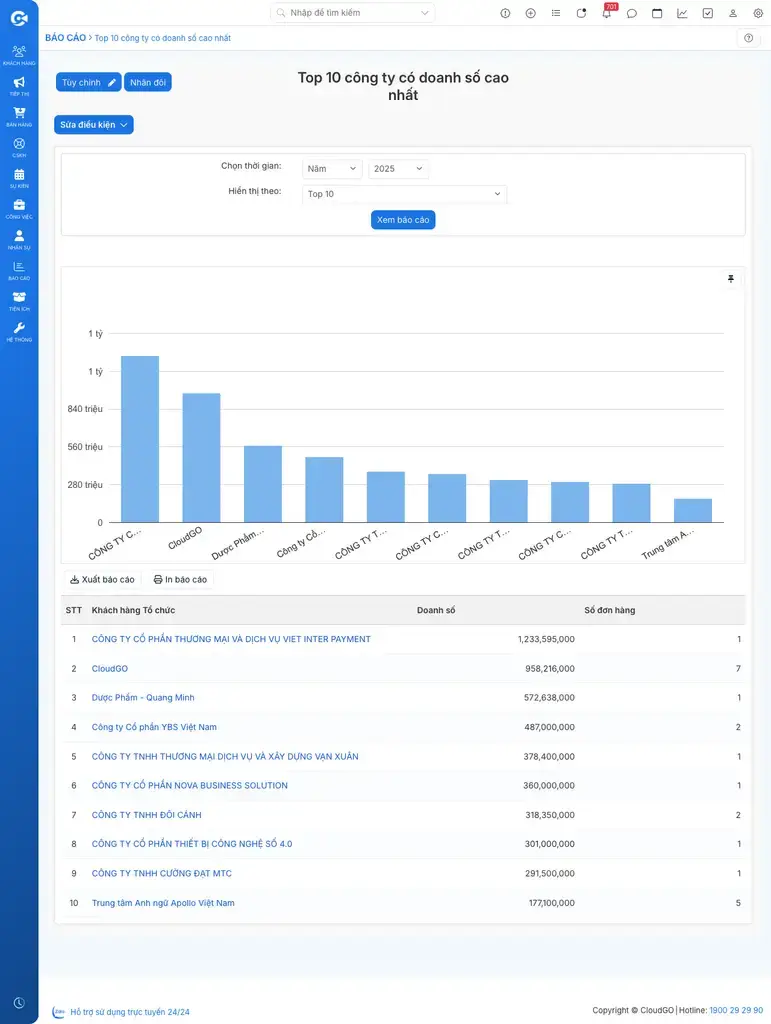The width and height of the screenshot is (771, 1024).
Task: Open the CSKH lifebuoy module
Action: coord(19,147)
